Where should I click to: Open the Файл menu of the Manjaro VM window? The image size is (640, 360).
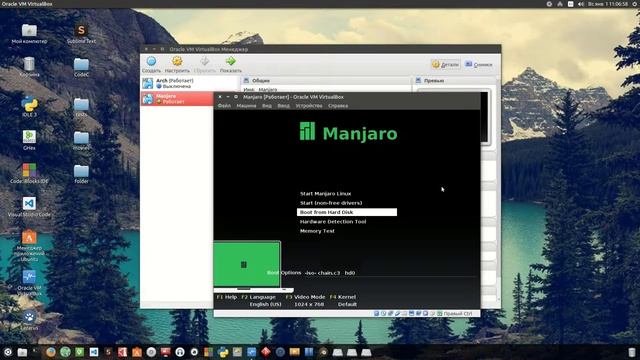[x=224, y=106]
